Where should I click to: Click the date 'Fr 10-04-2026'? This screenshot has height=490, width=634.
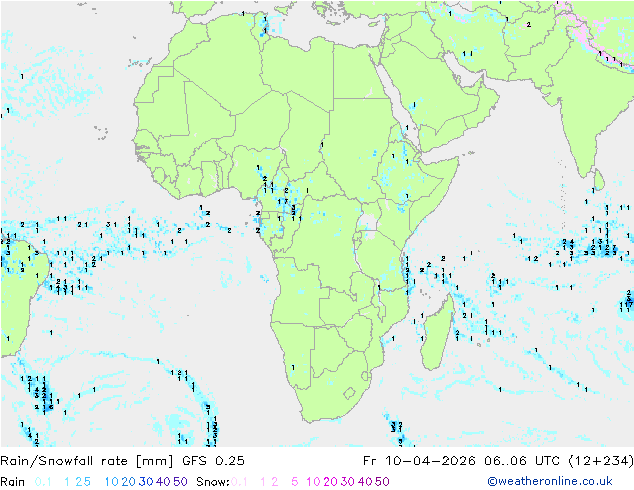(419, 461)
